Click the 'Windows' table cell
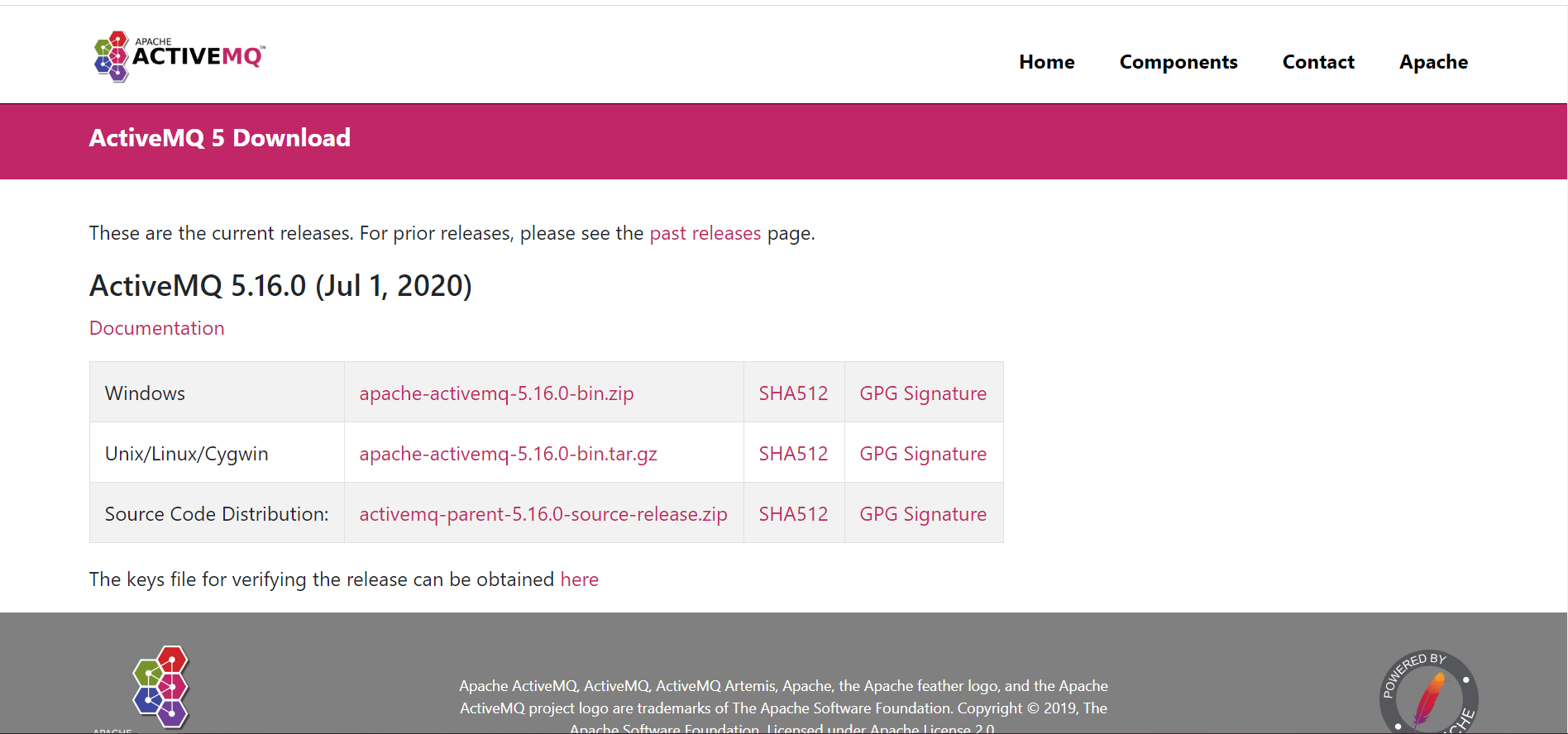The width and height of the screenshot is (1568, 734). pos(217,393)
